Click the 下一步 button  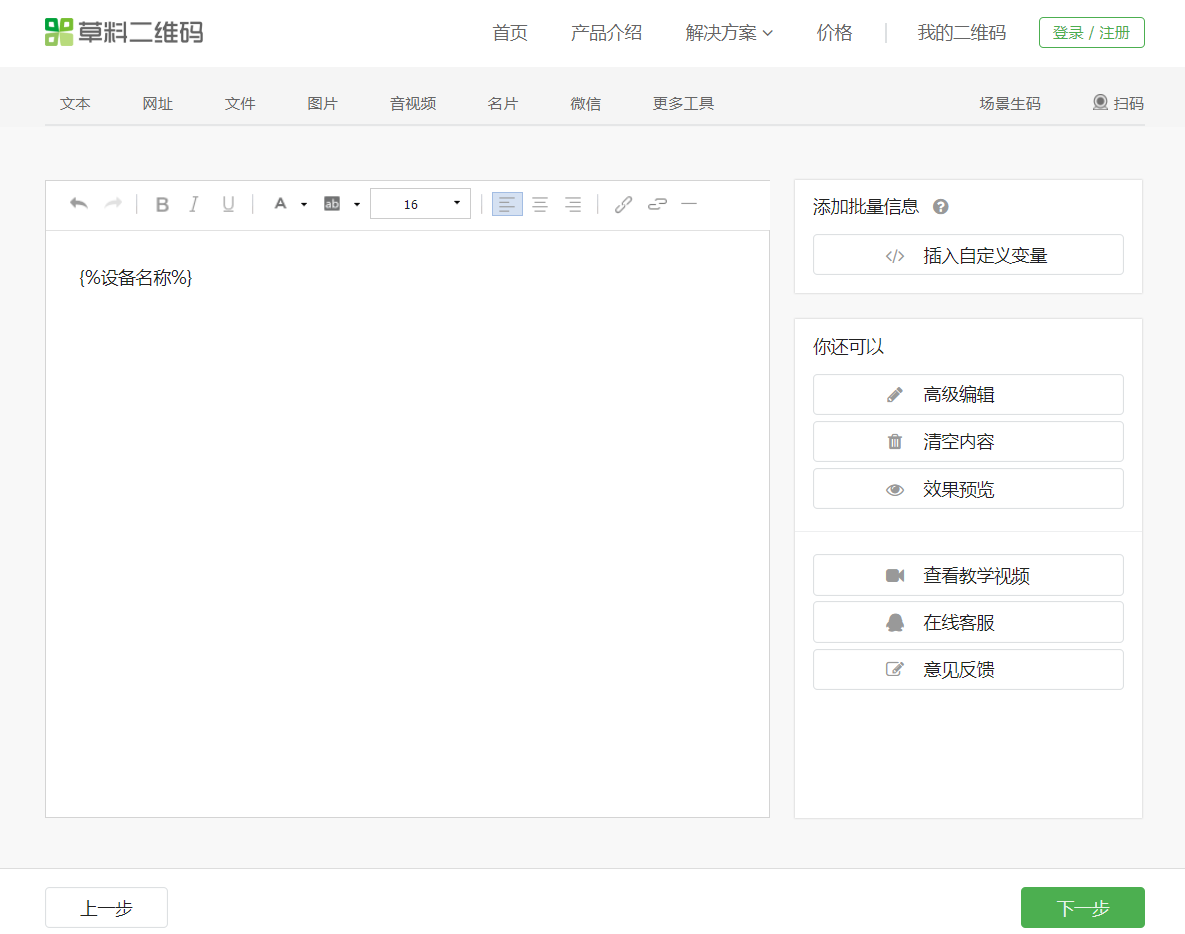click(1082, 908)
